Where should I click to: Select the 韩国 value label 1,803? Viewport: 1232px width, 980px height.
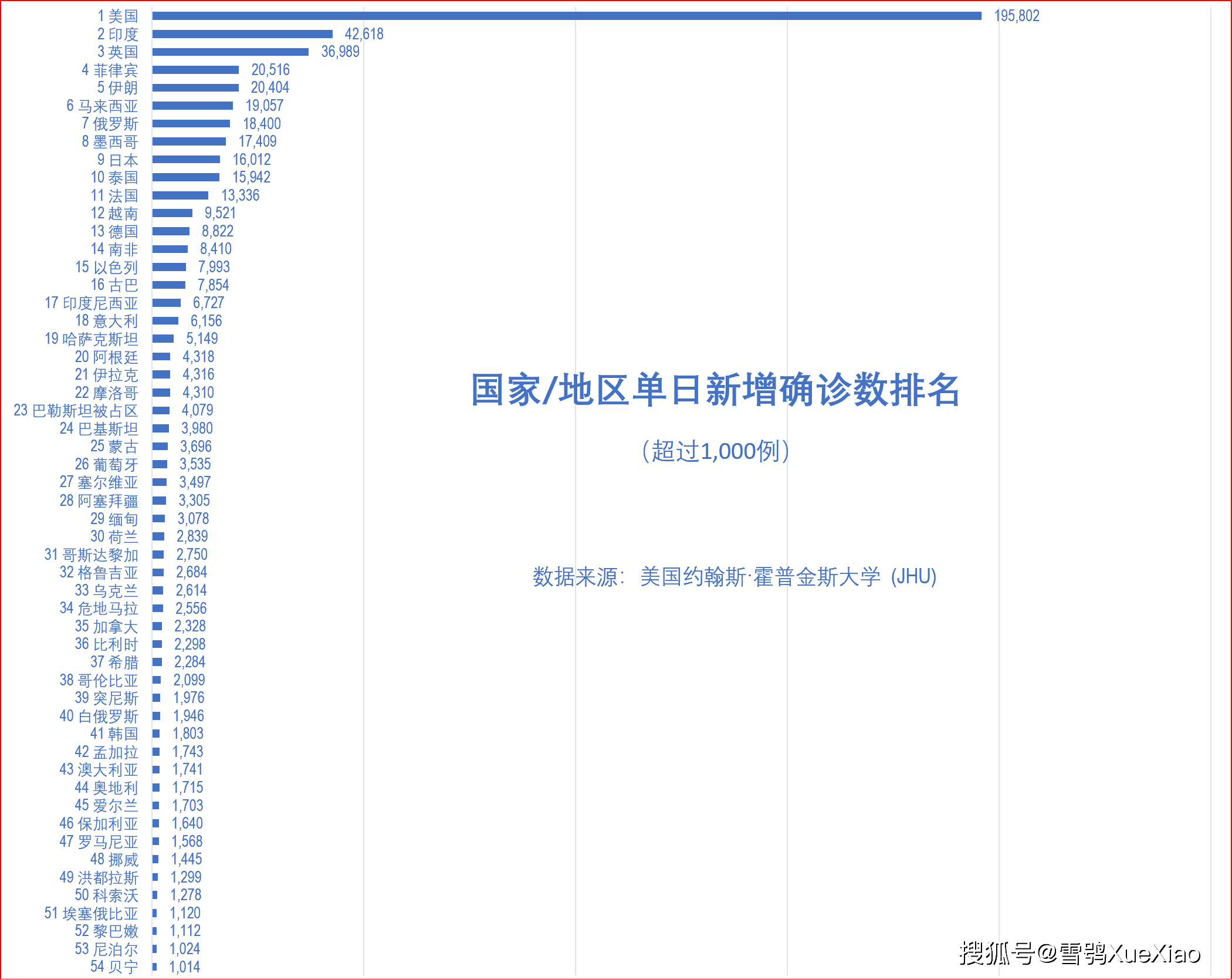(188, 734)
